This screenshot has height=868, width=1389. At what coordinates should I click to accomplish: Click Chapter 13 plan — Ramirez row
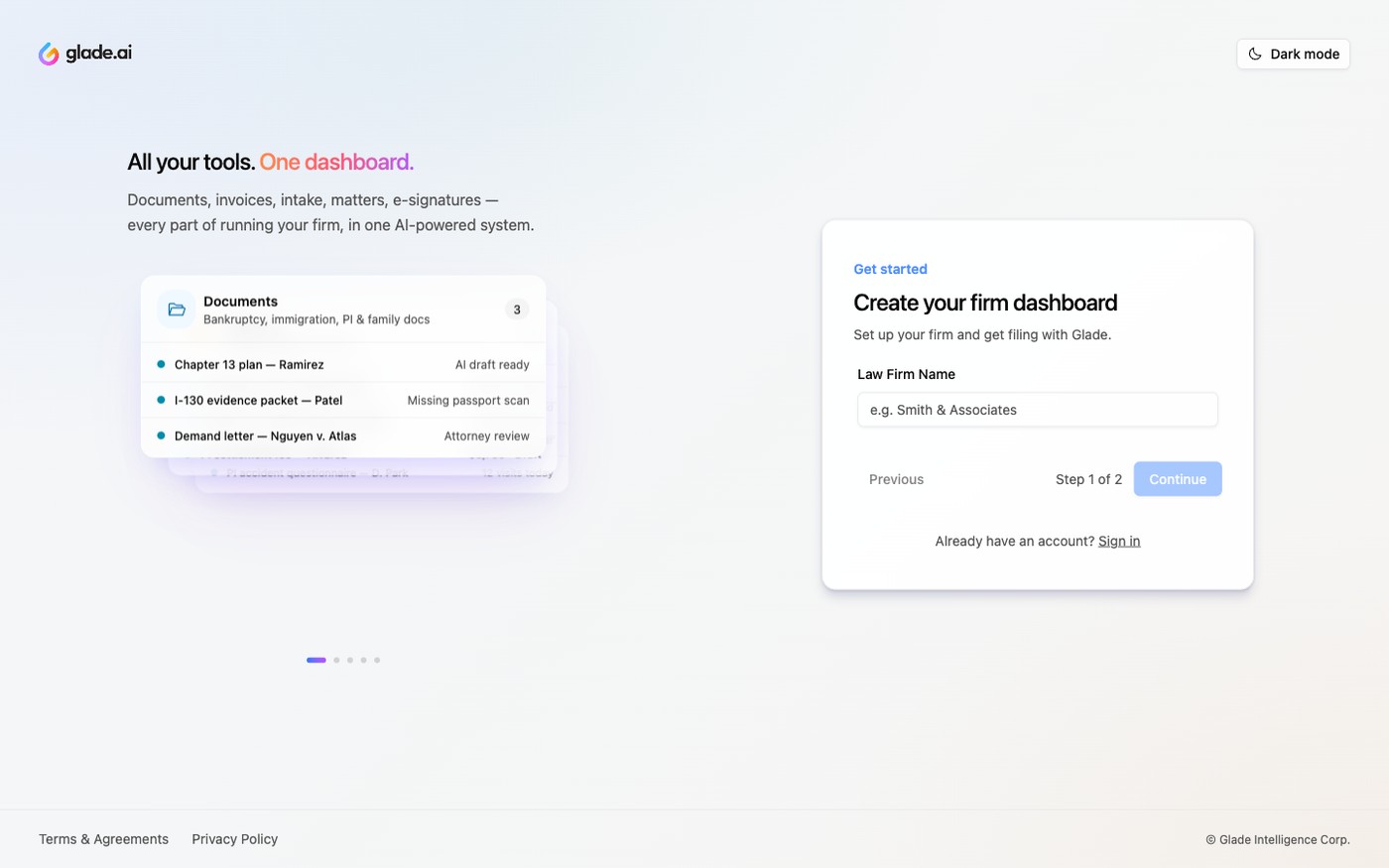pos(343,365)
